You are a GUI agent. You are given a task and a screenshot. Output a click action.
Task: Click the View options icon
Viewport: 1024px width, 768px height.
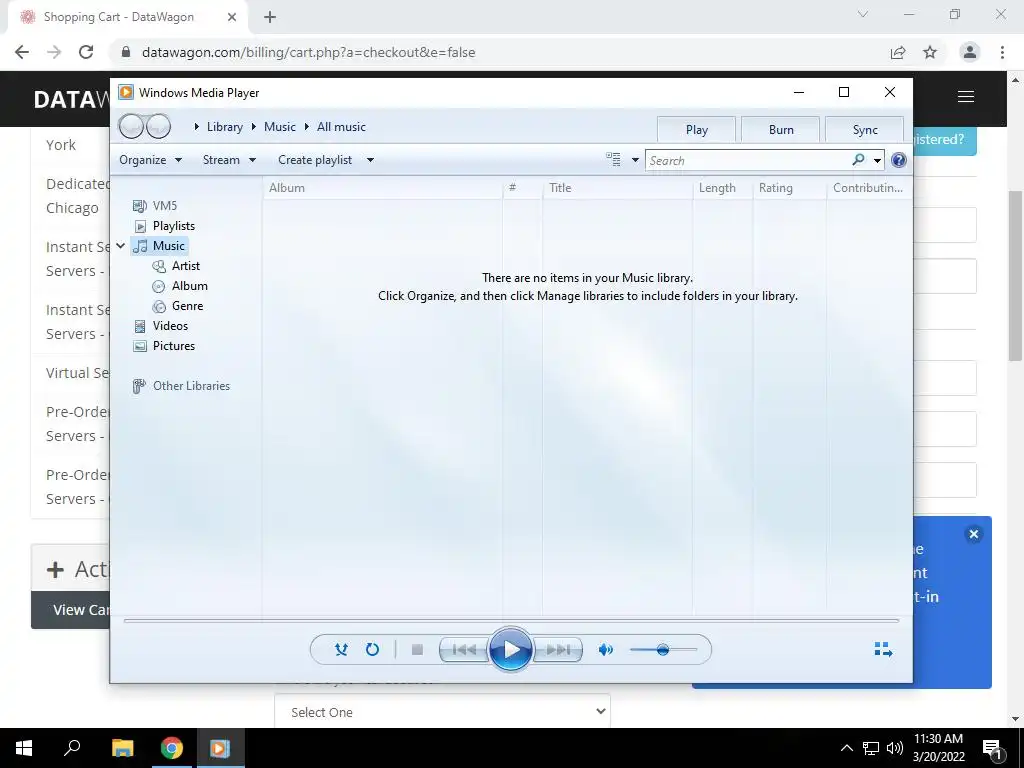click(x=613, y=159)
